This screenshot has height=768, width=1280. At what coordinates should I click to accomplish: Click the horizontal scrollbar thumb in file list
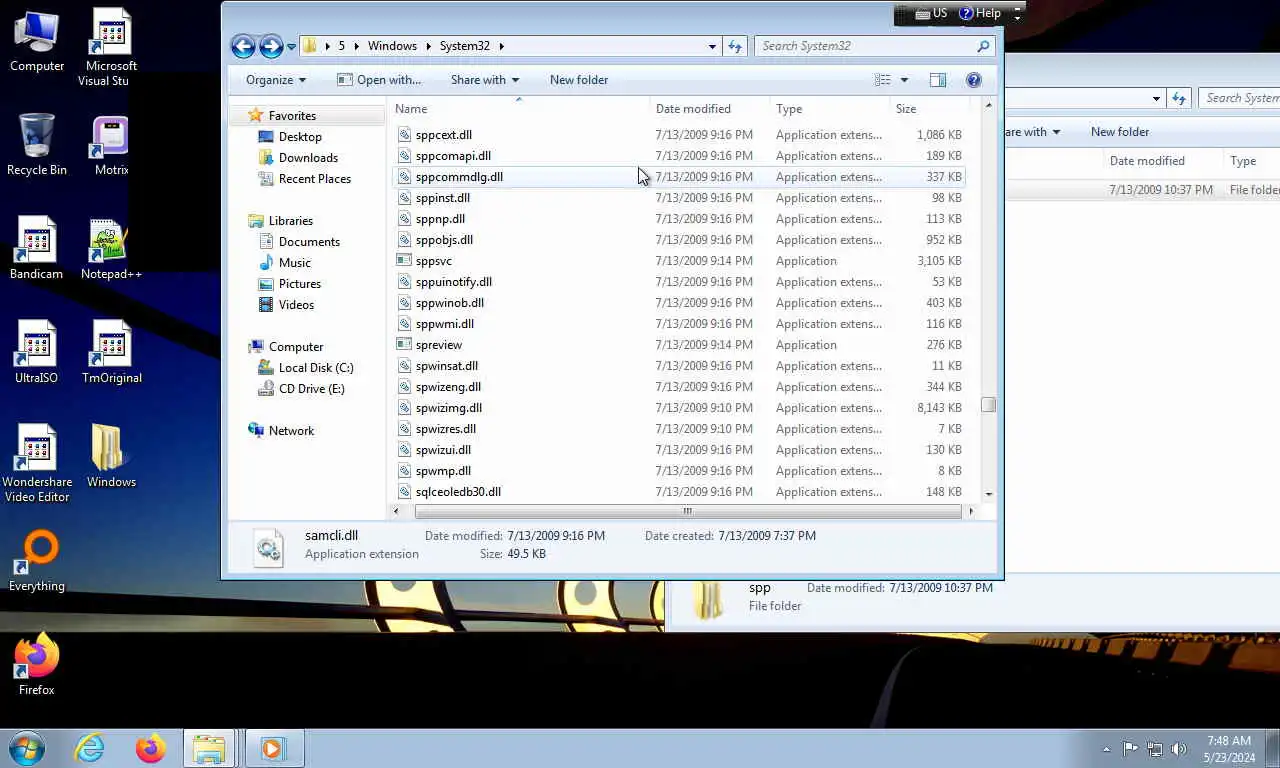pos(686,511)
